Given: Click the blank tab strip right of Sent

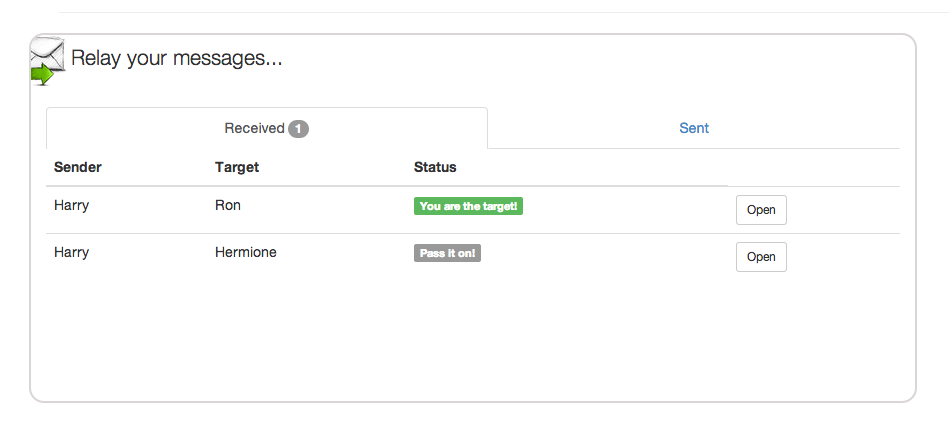Looking at the screenshot, I should click(x=840, y=128).
